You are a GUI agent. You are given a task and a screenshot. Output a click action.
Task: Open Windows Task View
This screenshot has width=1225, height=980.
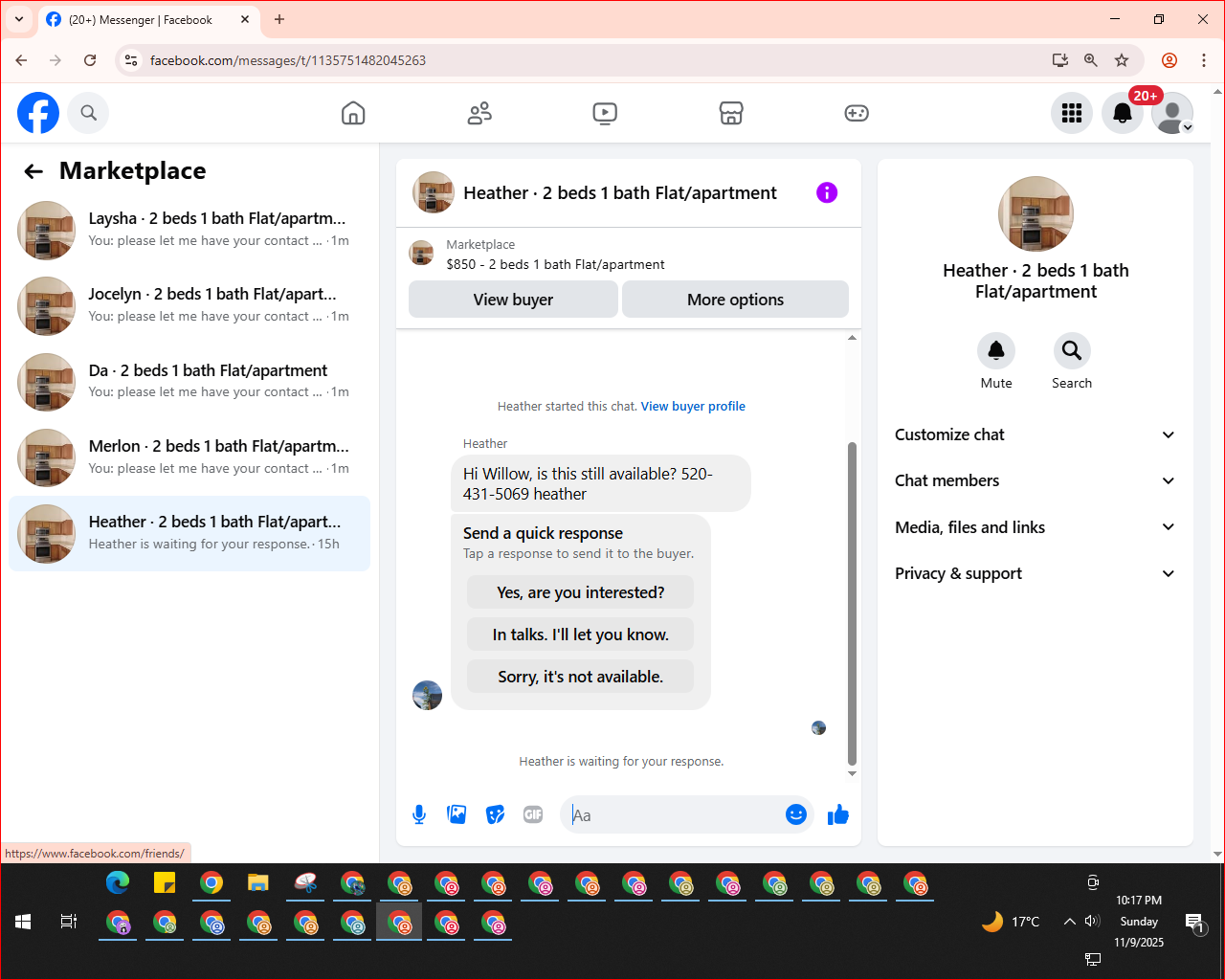69,922
